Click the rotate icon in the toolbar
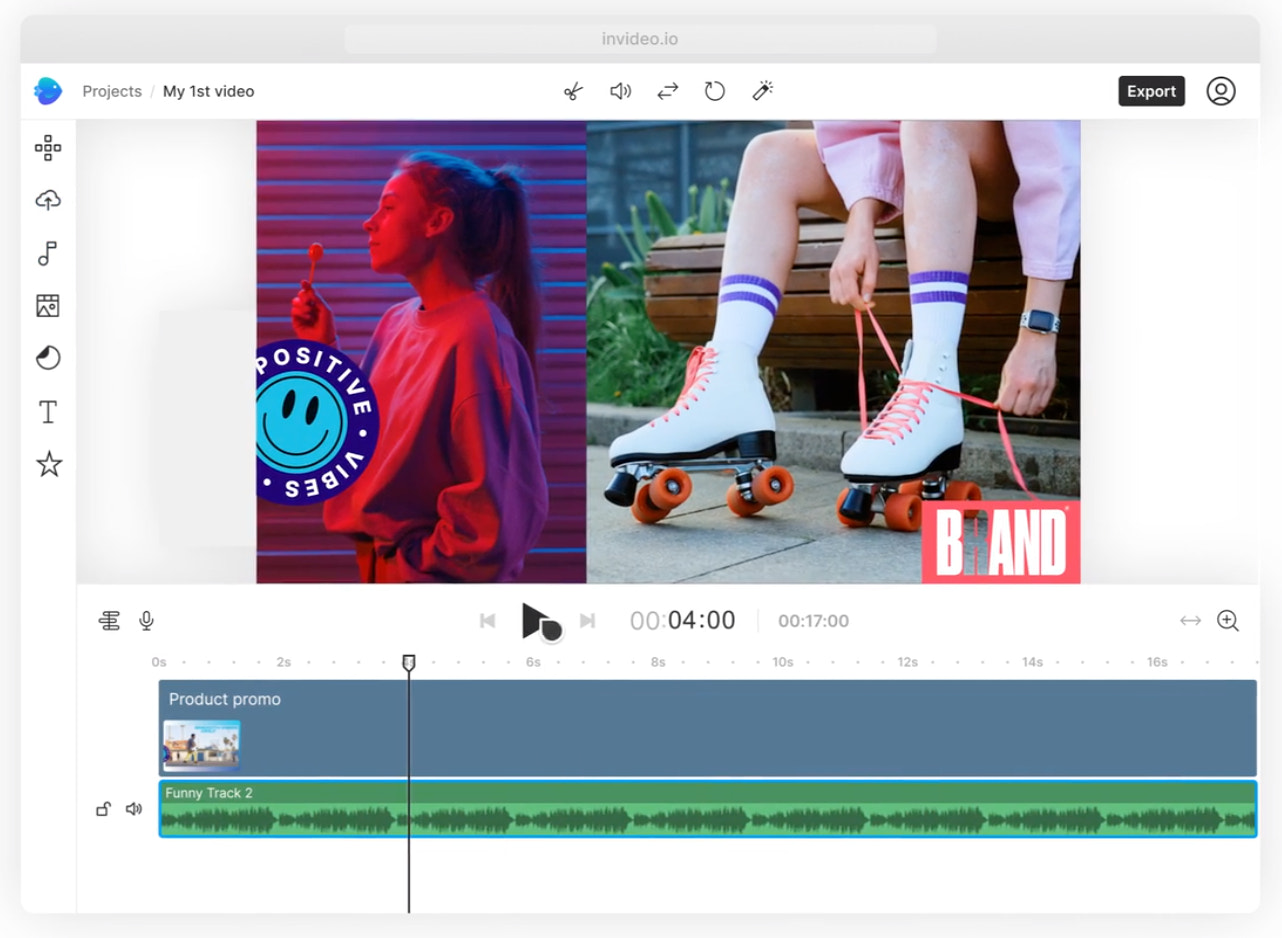Viewport: 1282px width, 938px height. [x=714, y=91]
